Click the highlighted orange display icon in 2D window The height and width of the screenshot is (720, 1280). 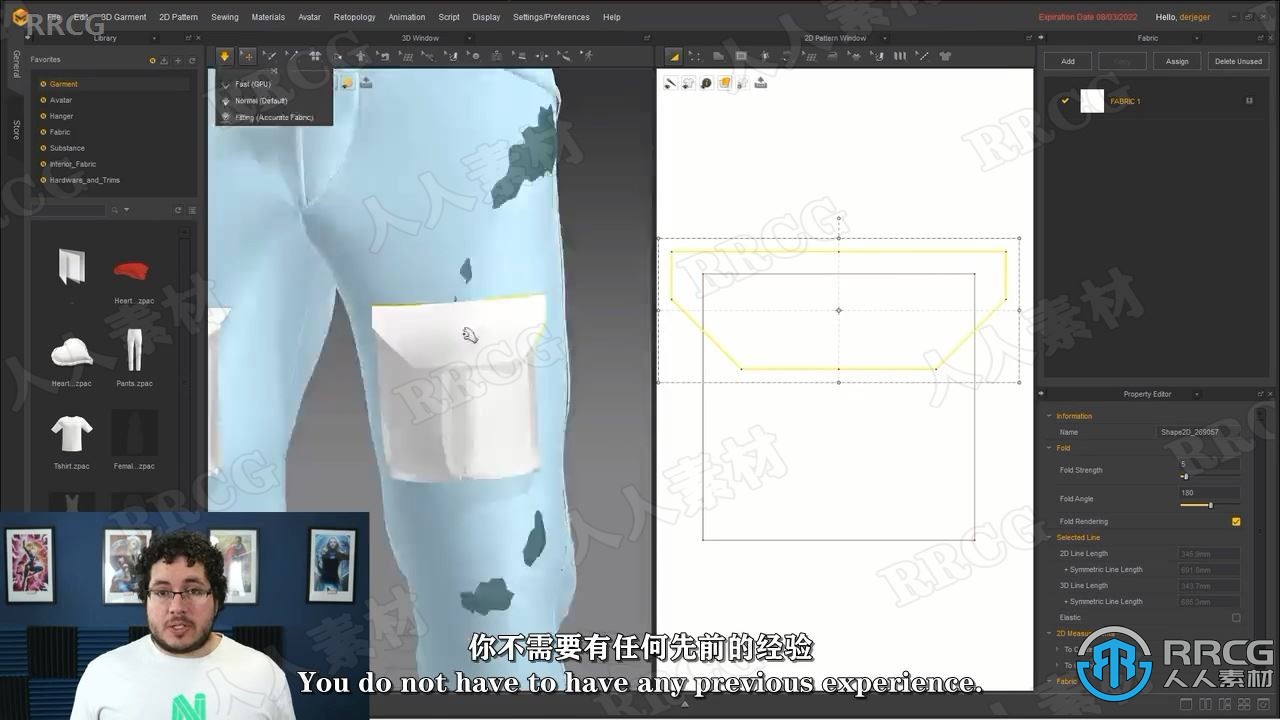[x=725, y=82]
